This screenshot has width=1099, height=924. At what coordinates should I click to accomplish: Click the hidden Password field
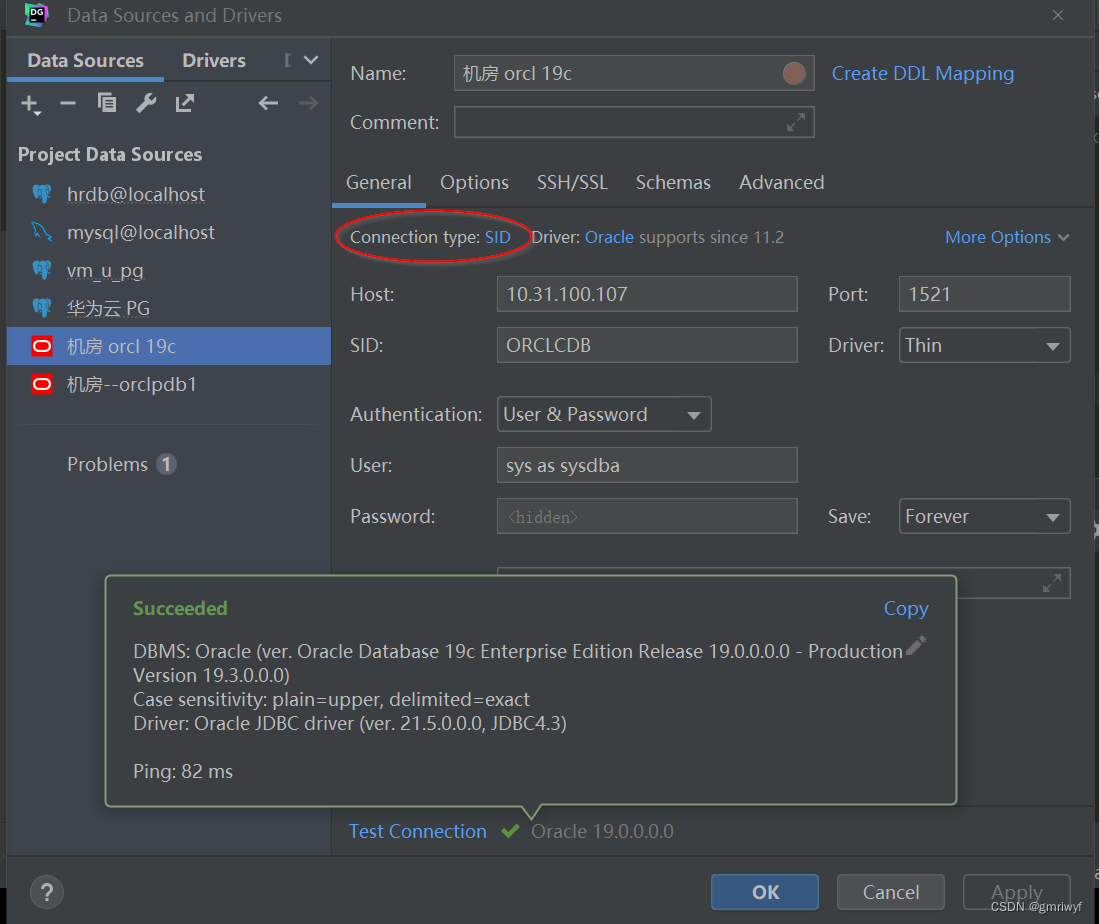tap(647, 517)
